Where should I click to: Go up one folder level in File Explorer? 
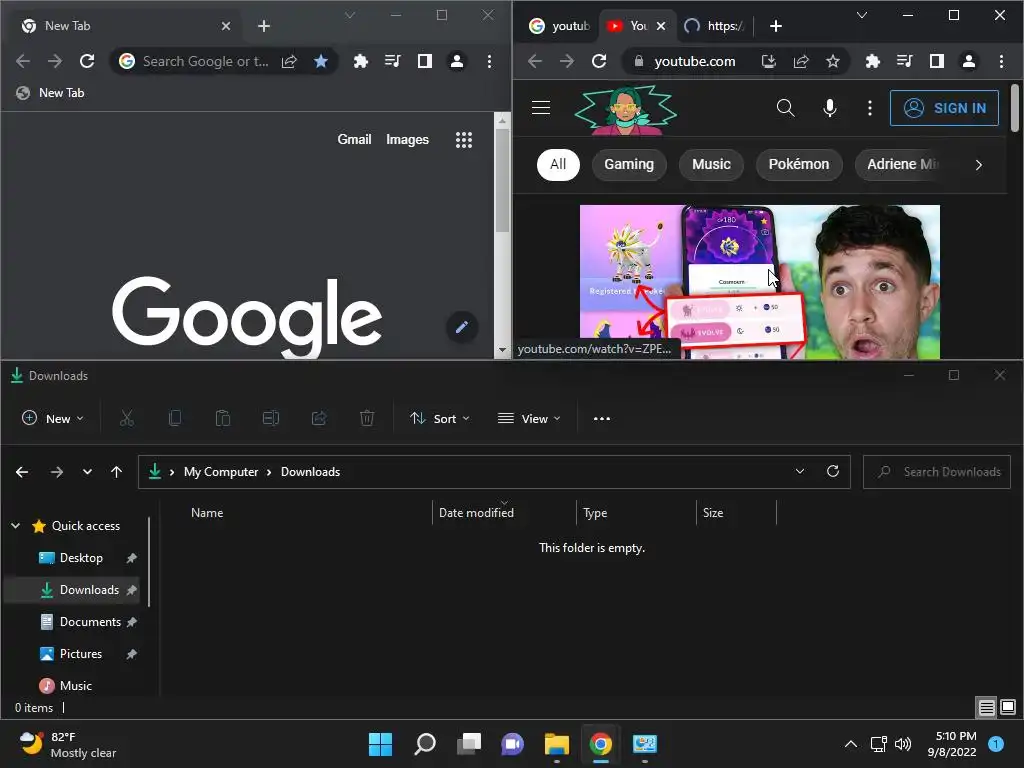click(116, 472)
